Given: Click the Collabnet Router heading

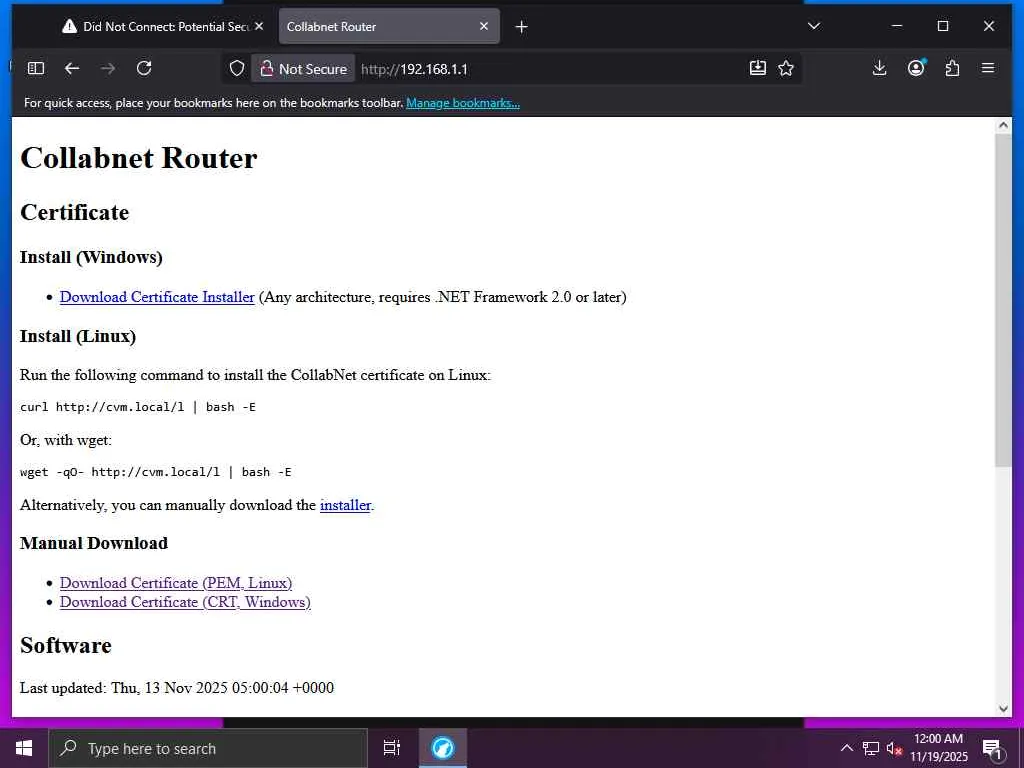Looking at the screenshot, I should [139, 158].
